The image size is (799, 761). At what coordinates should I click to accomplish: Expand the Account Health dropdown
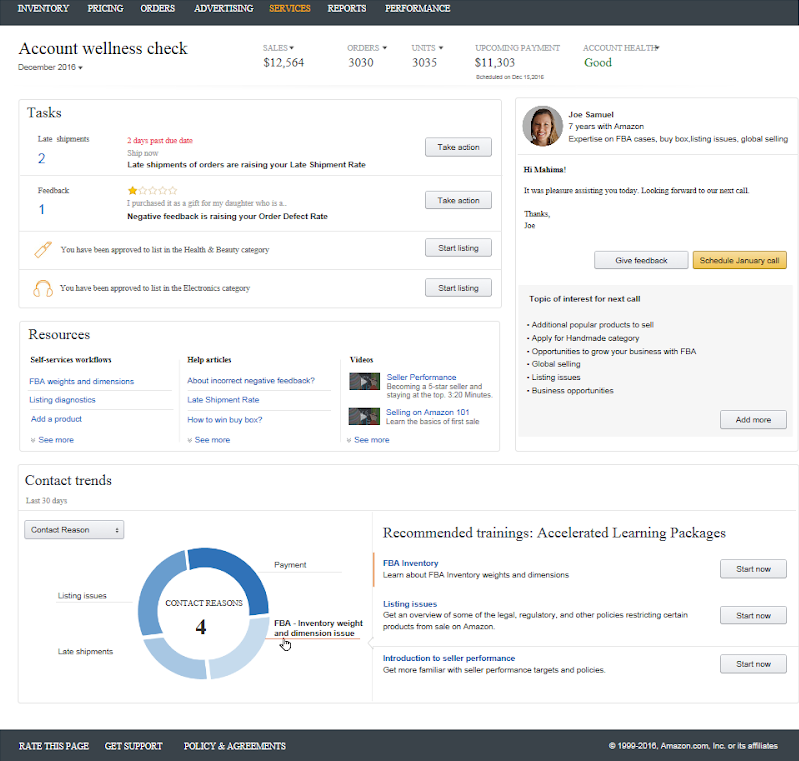(x=621, y=48)
